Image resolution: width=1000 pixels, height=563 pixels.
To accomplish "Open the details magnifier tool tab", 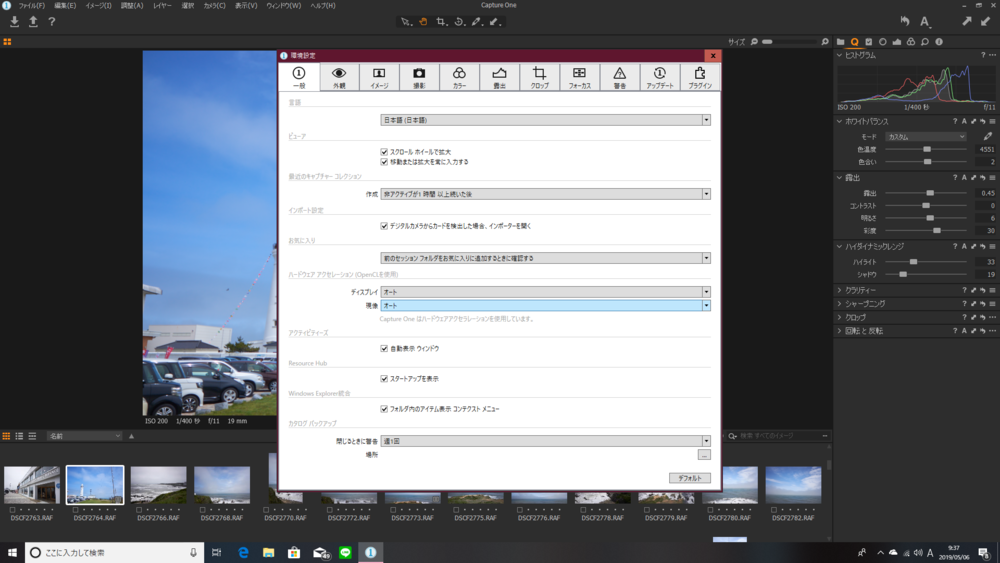I will click(x=925, y=41).
